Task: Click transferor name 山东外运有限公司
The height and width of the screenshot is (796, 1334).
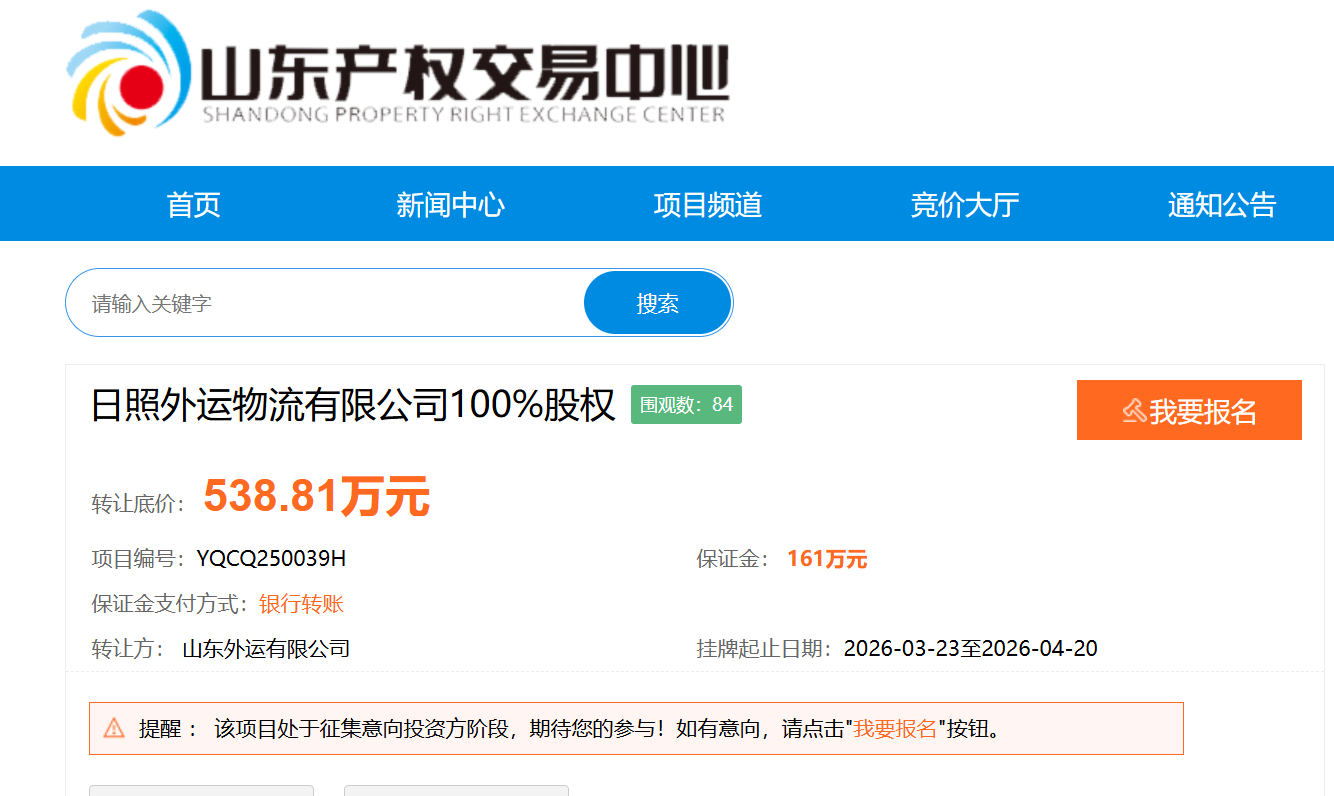Action: tap(266, 648)
